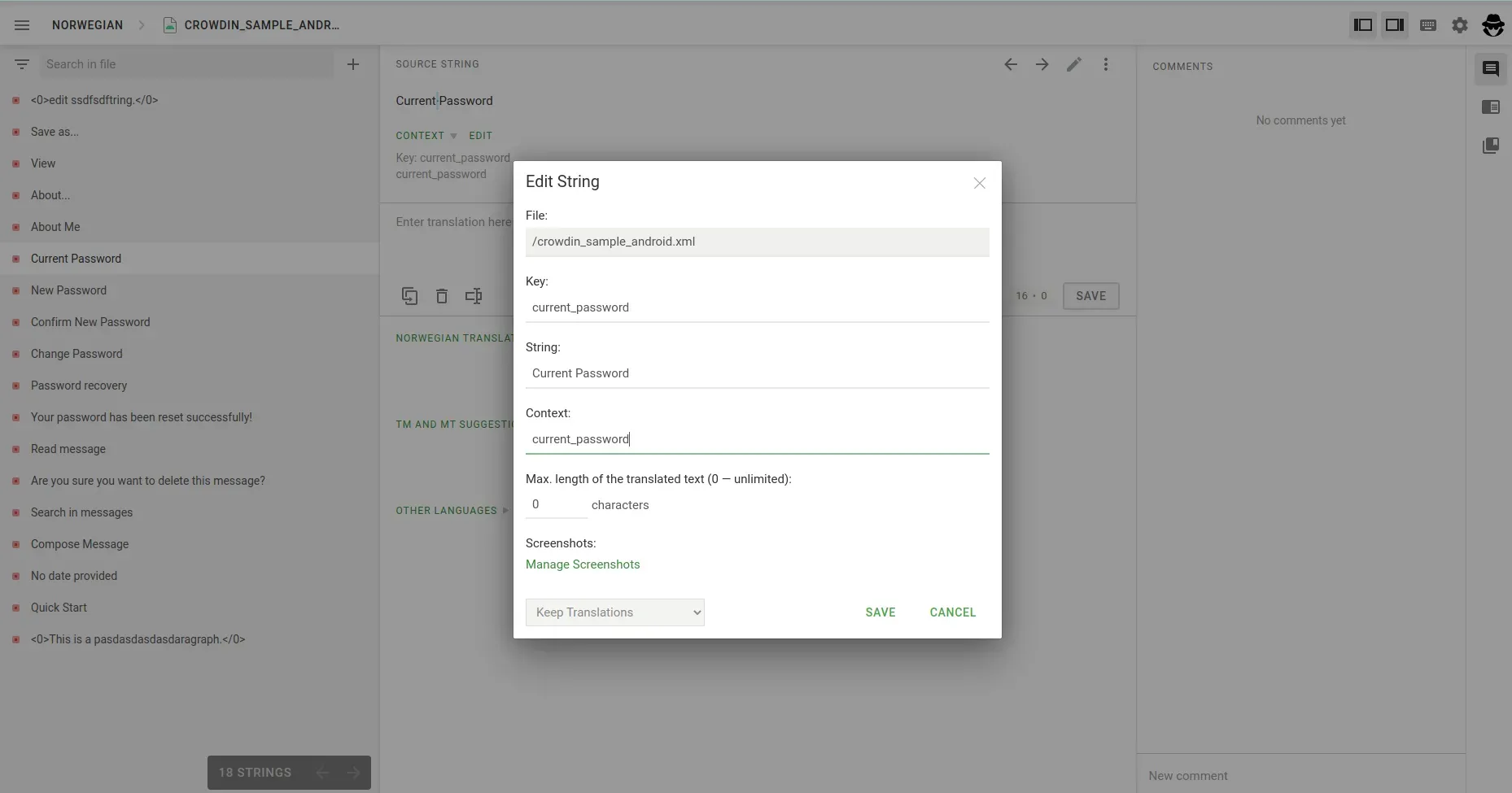The image size is (1512, 793).
Task: Show the Comments panel in the right sidebar
Action: pos(1492,69)
